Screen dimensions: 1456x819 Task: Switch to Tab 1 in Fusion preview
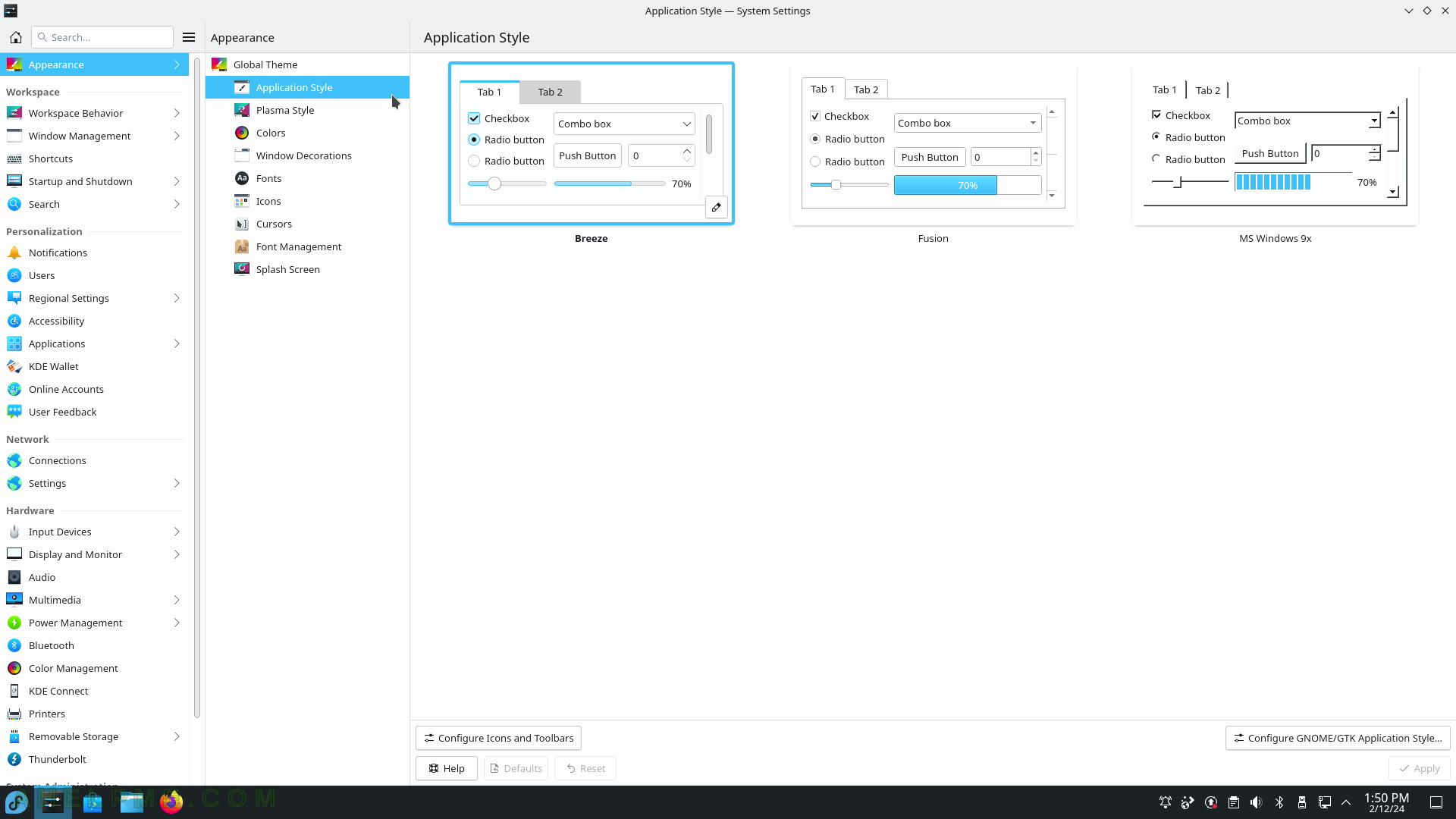(x=822, y=89)
